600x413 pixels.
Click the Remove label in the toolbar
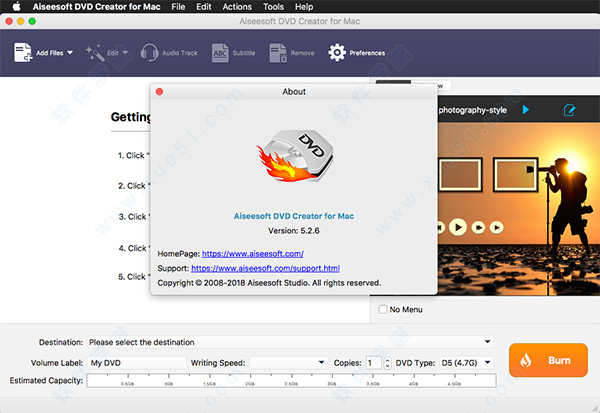pos(302,53)
